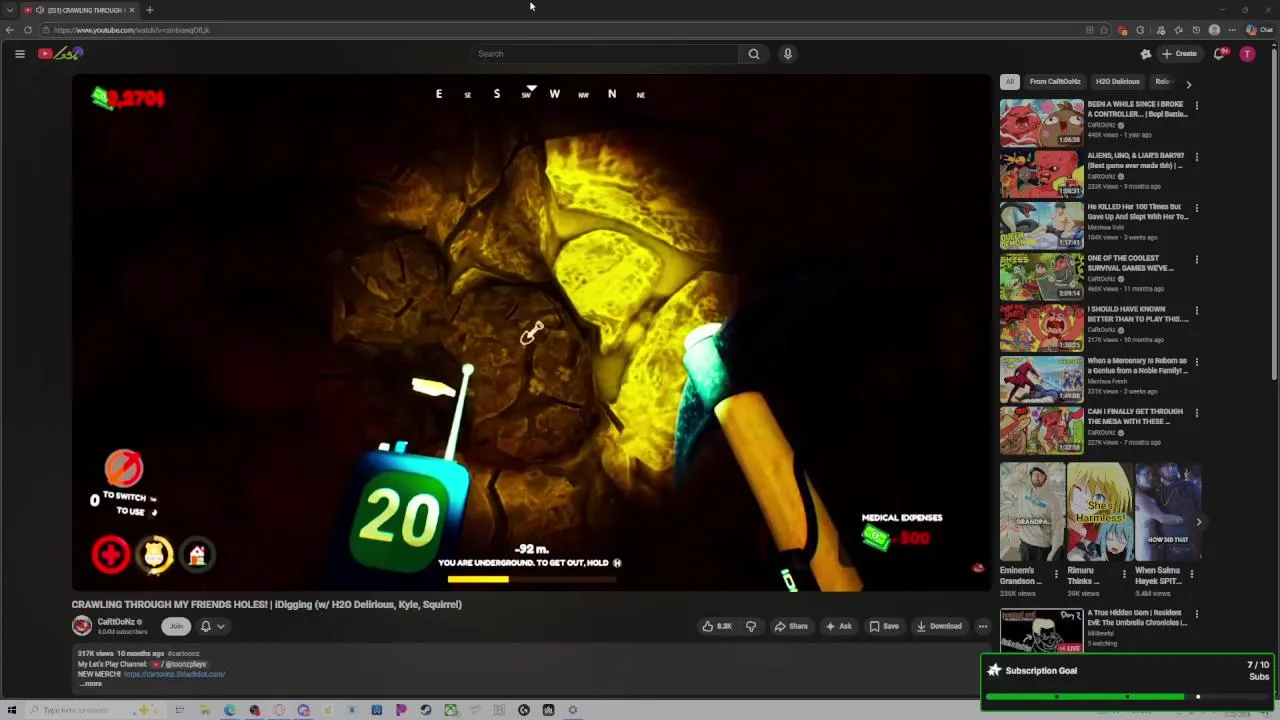The image size is (1280, 720).
Task: Open options menu for He KILLED Her video
Action: (x=1196, y=208)
